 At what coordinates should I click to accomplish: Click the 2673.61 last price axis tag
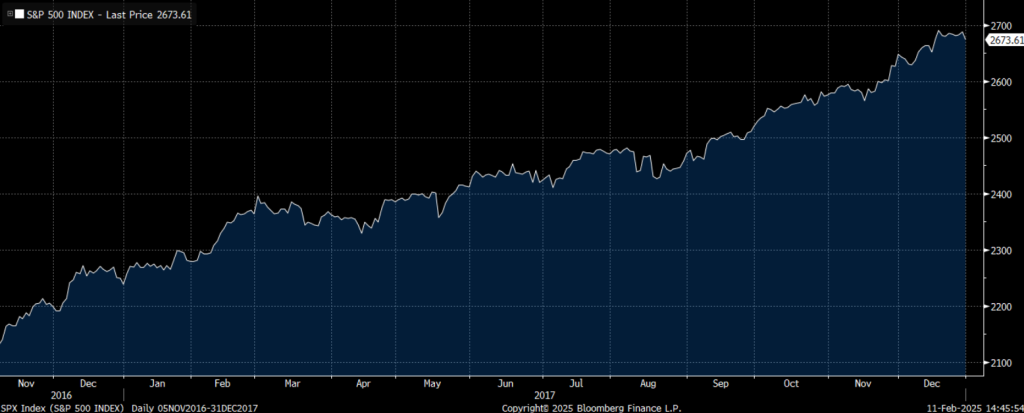pos(1004,39)
